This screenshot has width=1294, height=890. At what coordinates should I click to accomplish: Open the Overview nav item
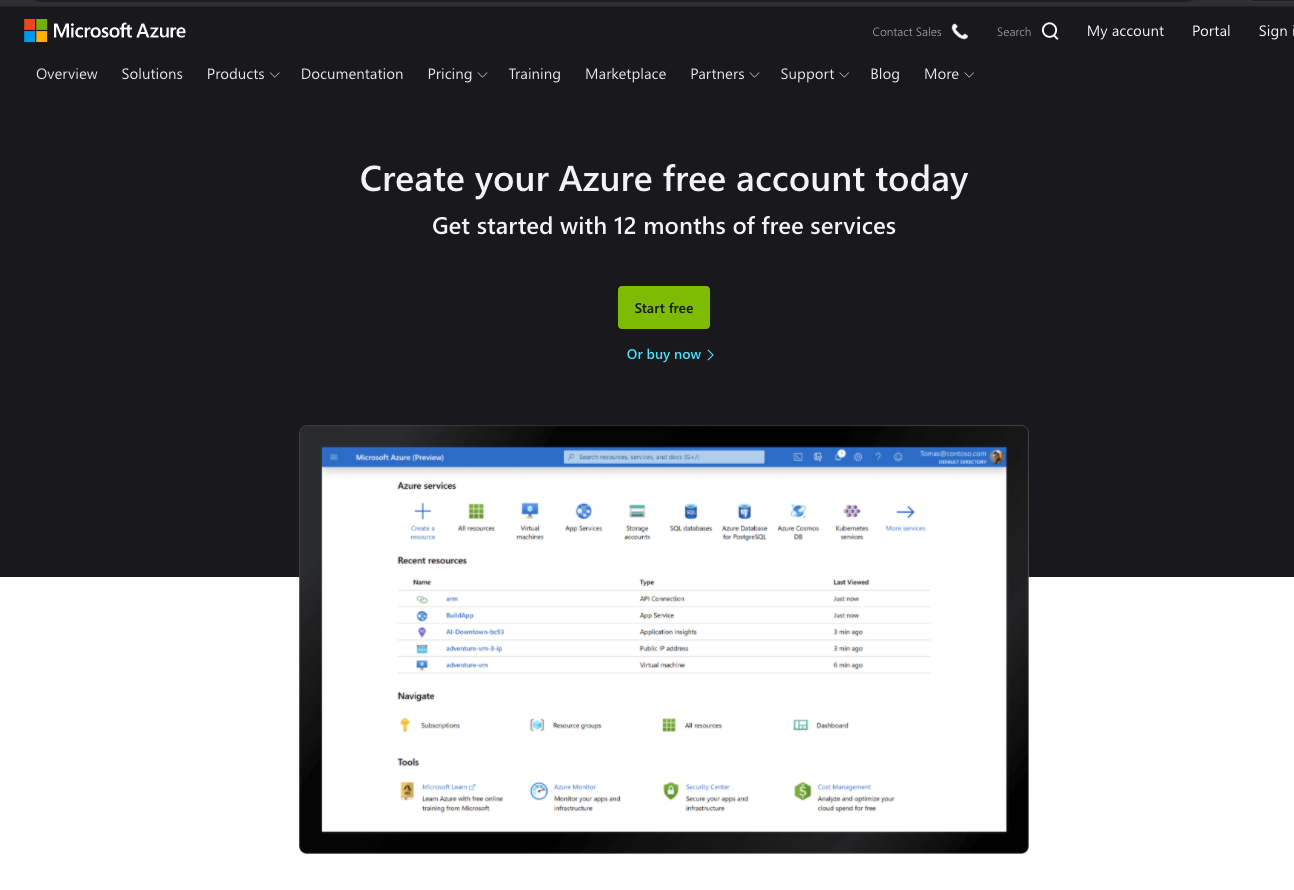[x=67, y=74]
